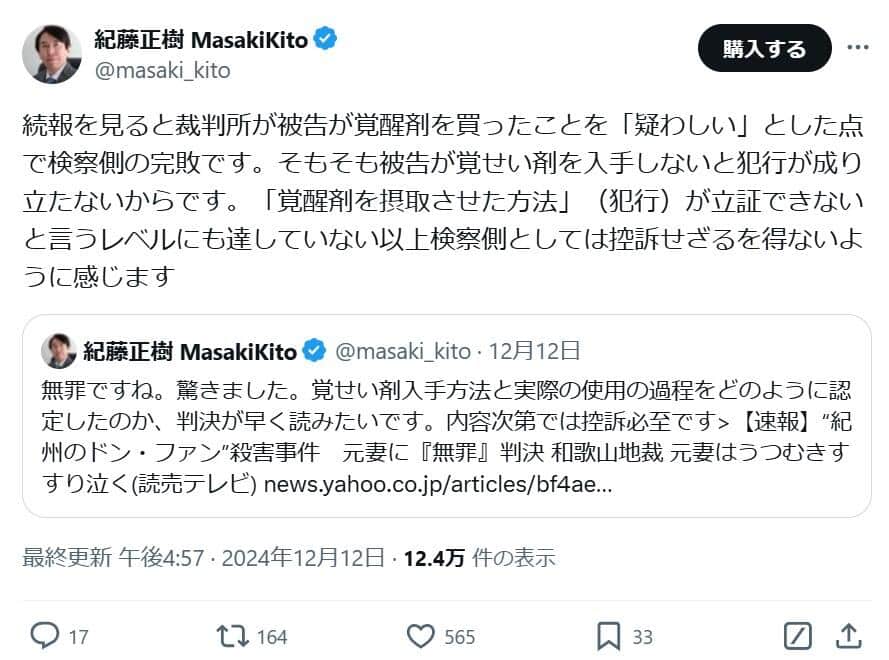Click the repost count 164
This screenshot has height=660, width=889.
270,635
